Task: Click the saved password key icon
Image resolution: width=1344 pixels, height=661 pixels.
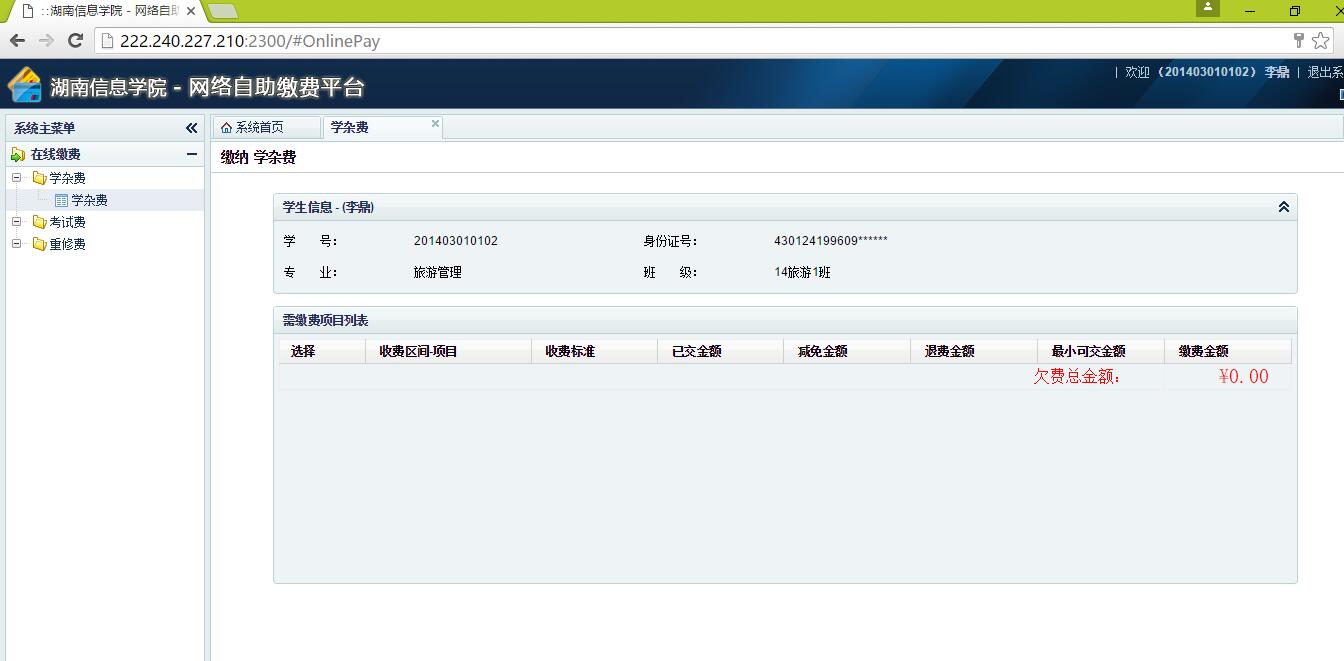Action: (x=1299, y=41)
